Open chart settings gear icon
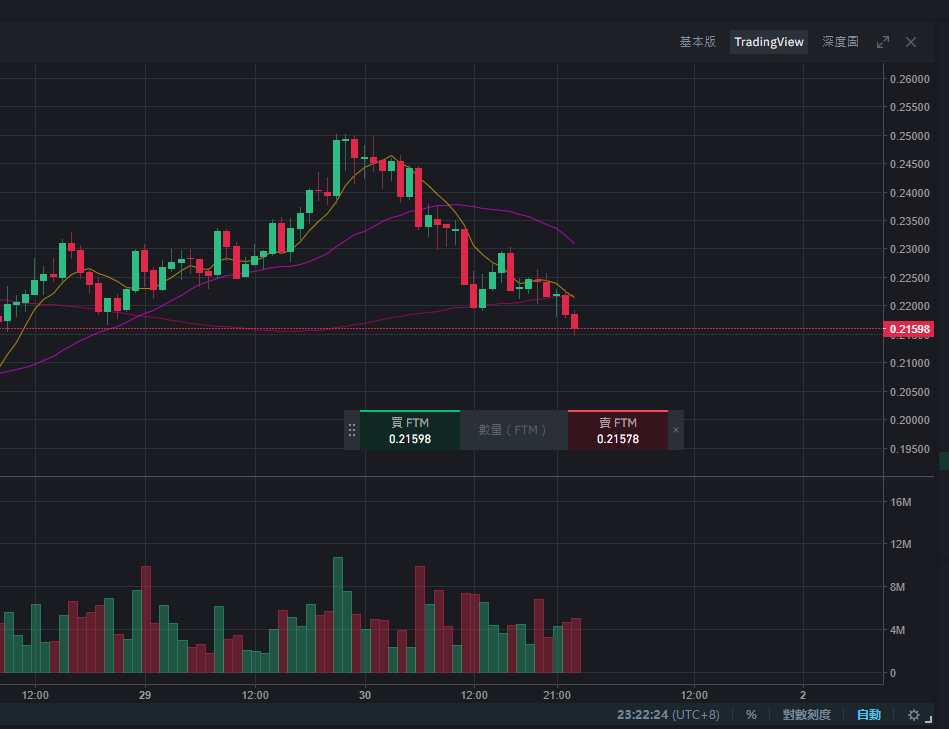This screenshot has width=949, height=729. pyautogui.click(x=914, y=715)
